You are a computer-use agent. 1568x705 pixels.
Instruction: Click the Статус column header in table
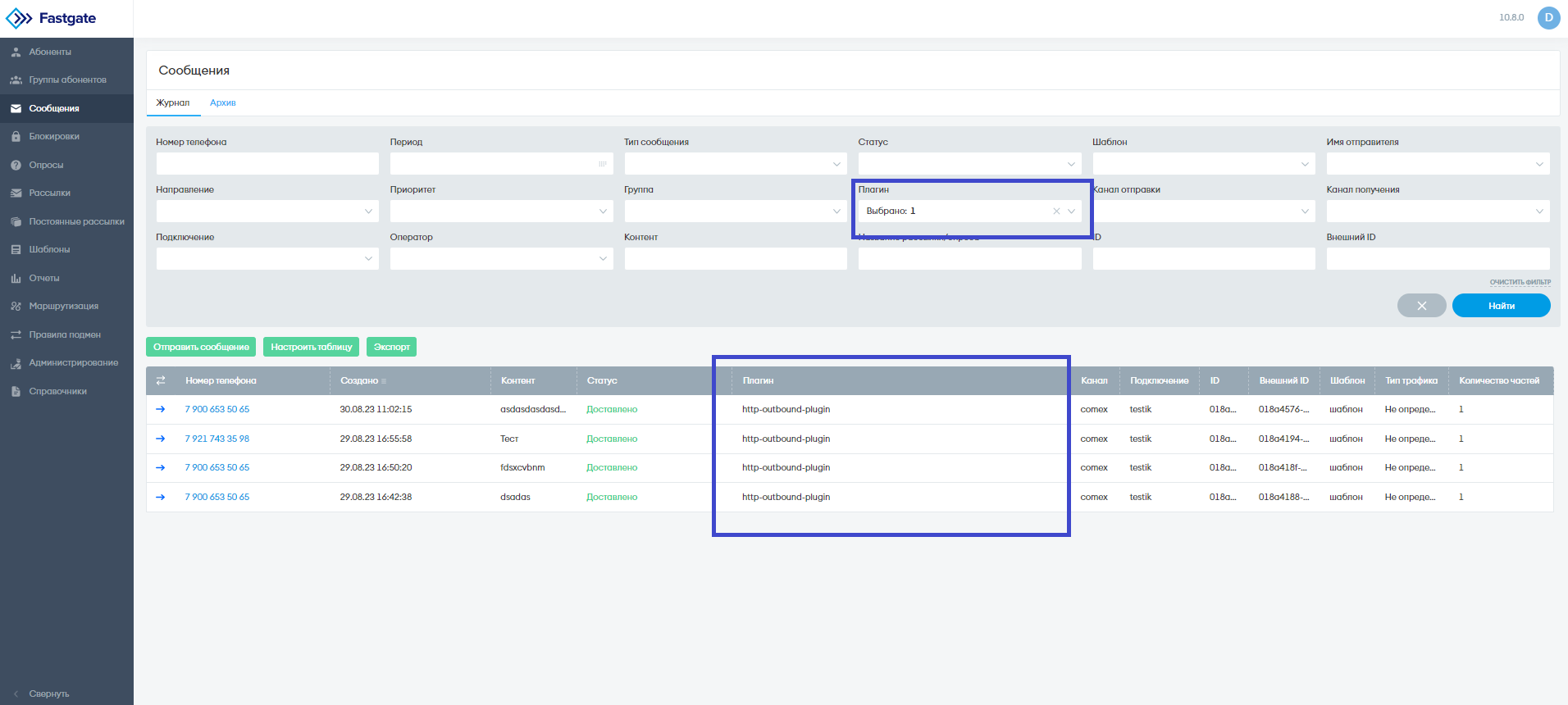602,380
